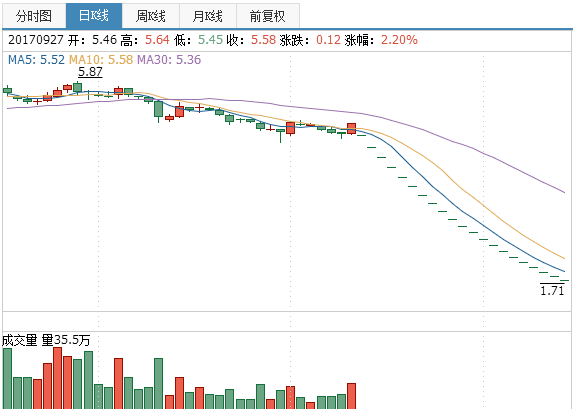
Task: Select the 日K线 tab
Action: [x=94, y=16]
